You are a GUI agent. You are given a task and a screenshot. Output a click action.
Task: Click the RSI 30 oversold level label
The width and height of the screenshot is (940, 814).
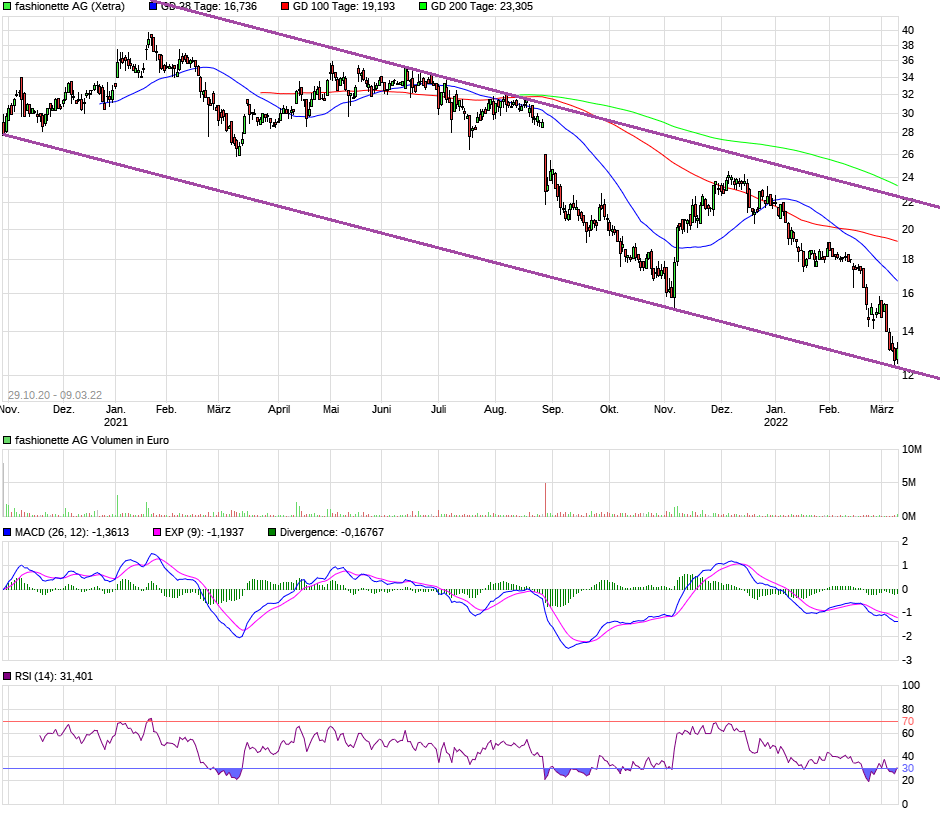(908, 768)
